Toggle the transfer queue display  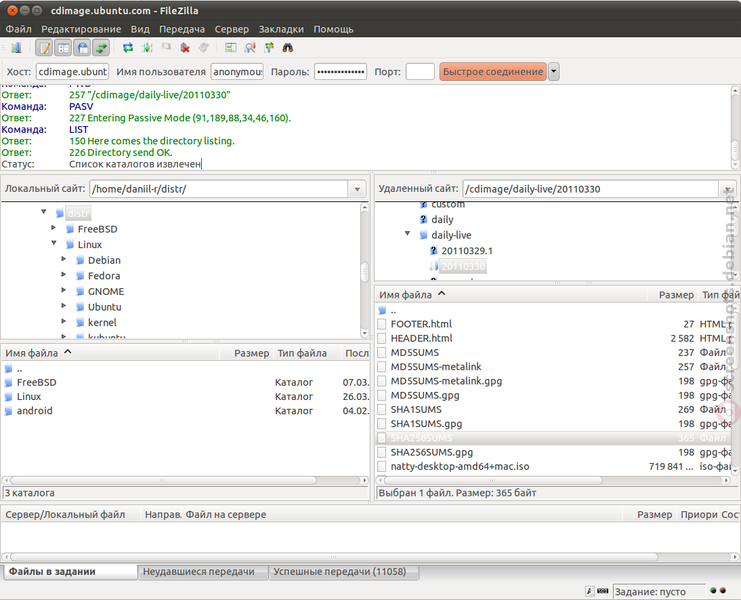click(x=101, y=48)
